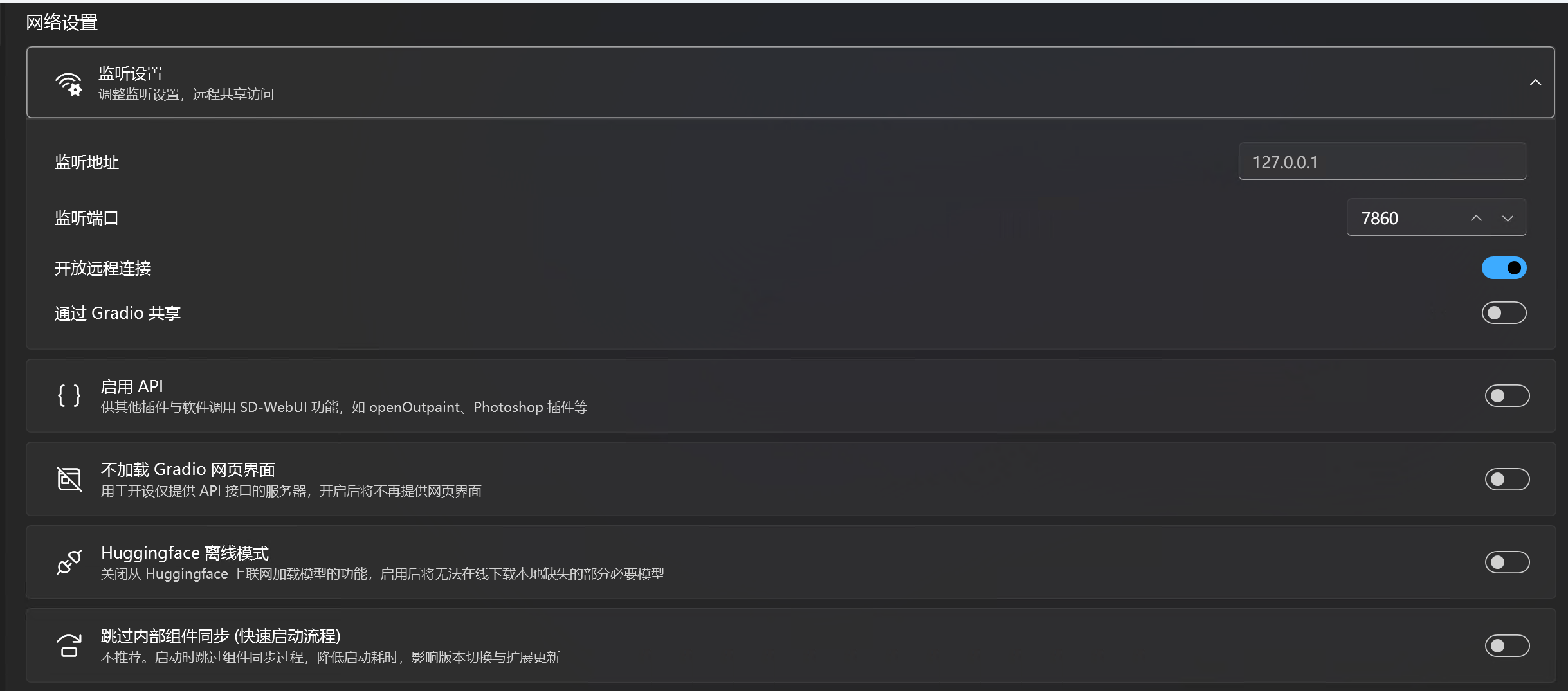Click the WiFi listen settings icon
The width and height of the screenshot is (1568, 691).
(69, 82)
